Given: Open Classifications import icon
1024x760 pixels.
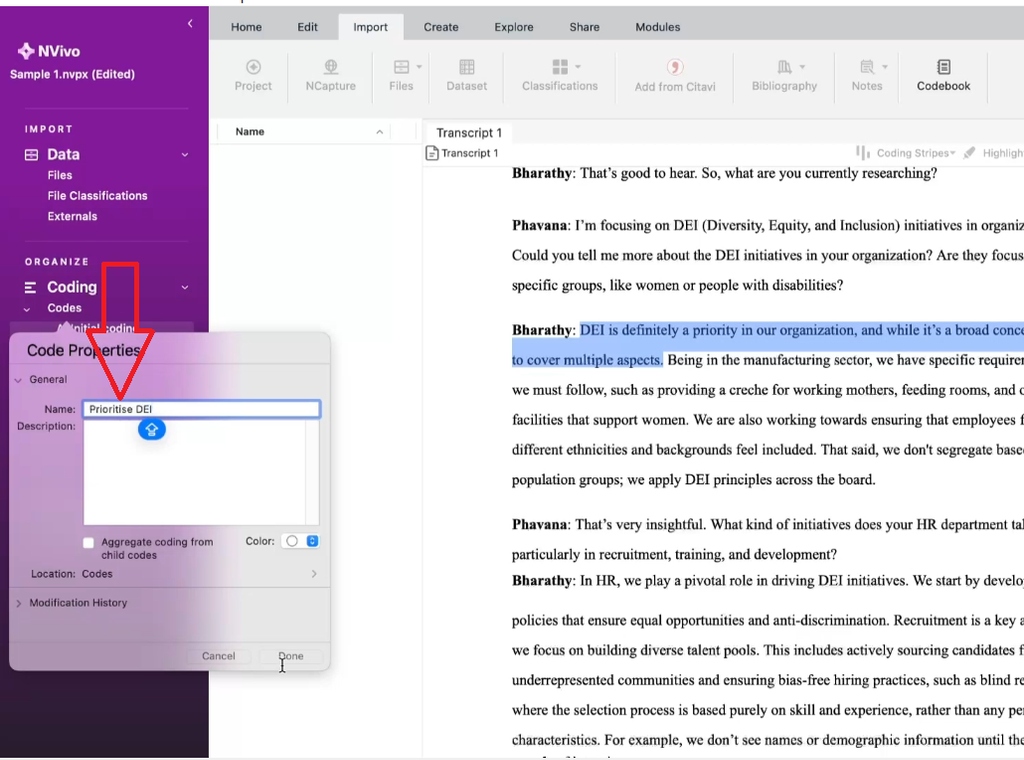Looking at the screenshot, I should [x=560, y=67].
